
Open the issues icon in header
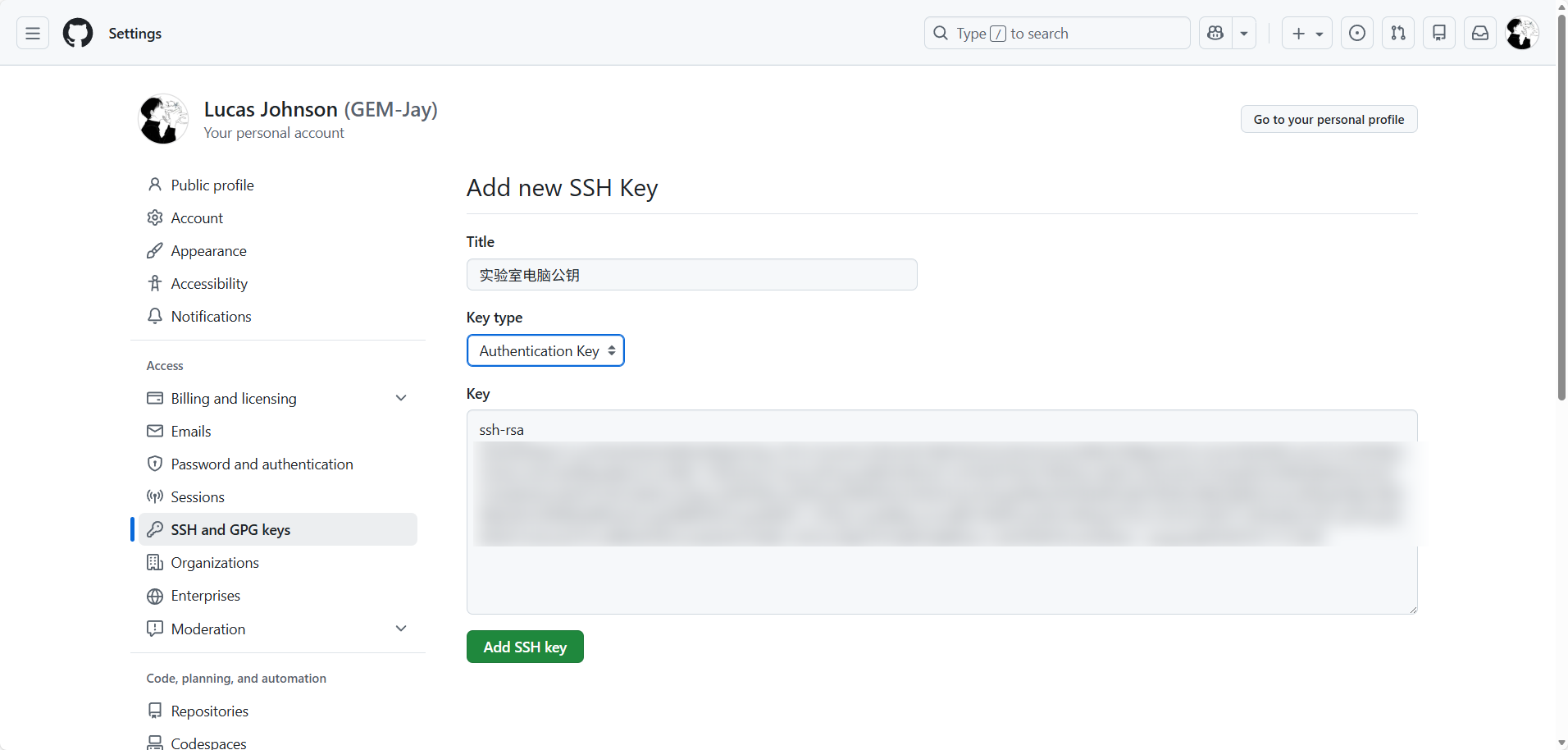(x=1357, y=33)
